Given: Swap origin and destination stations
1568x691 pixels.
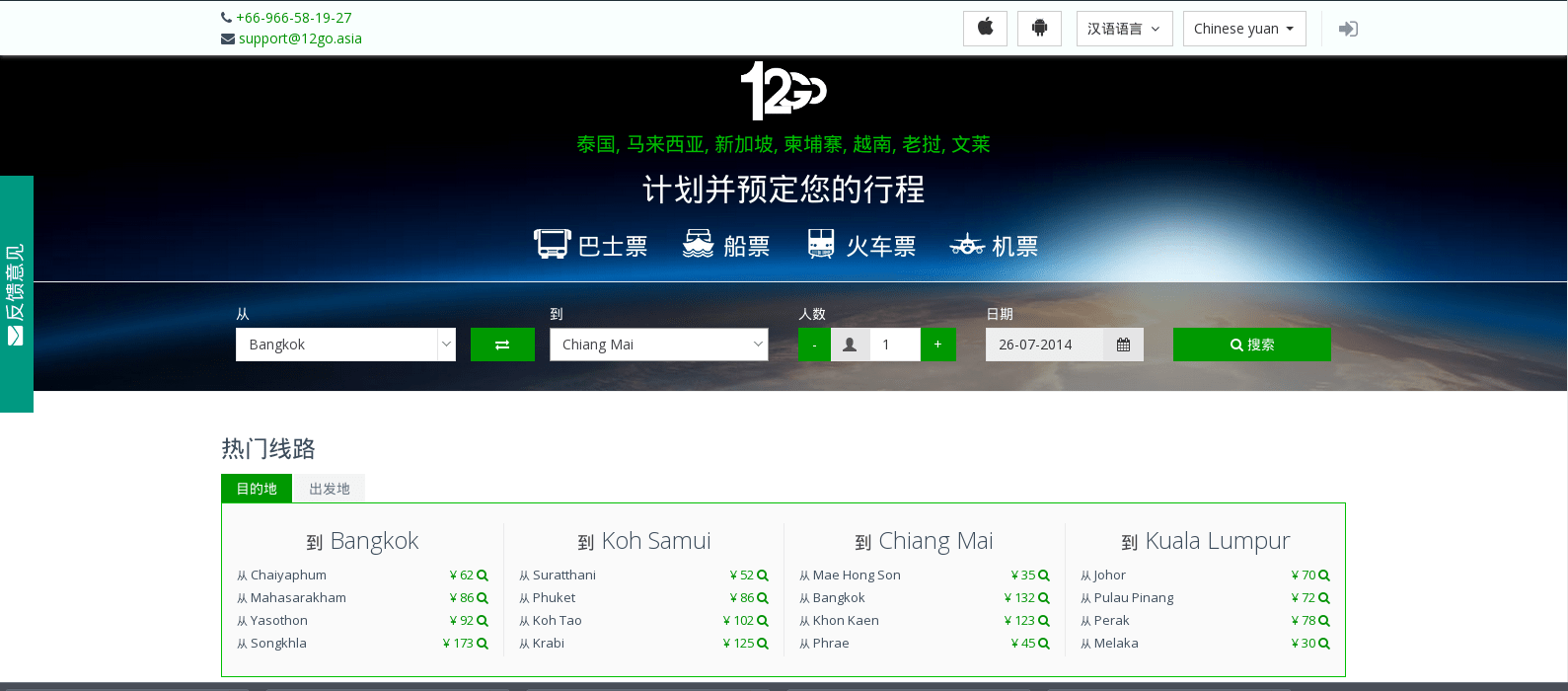Looking at the screenshot, I should 502,345.
